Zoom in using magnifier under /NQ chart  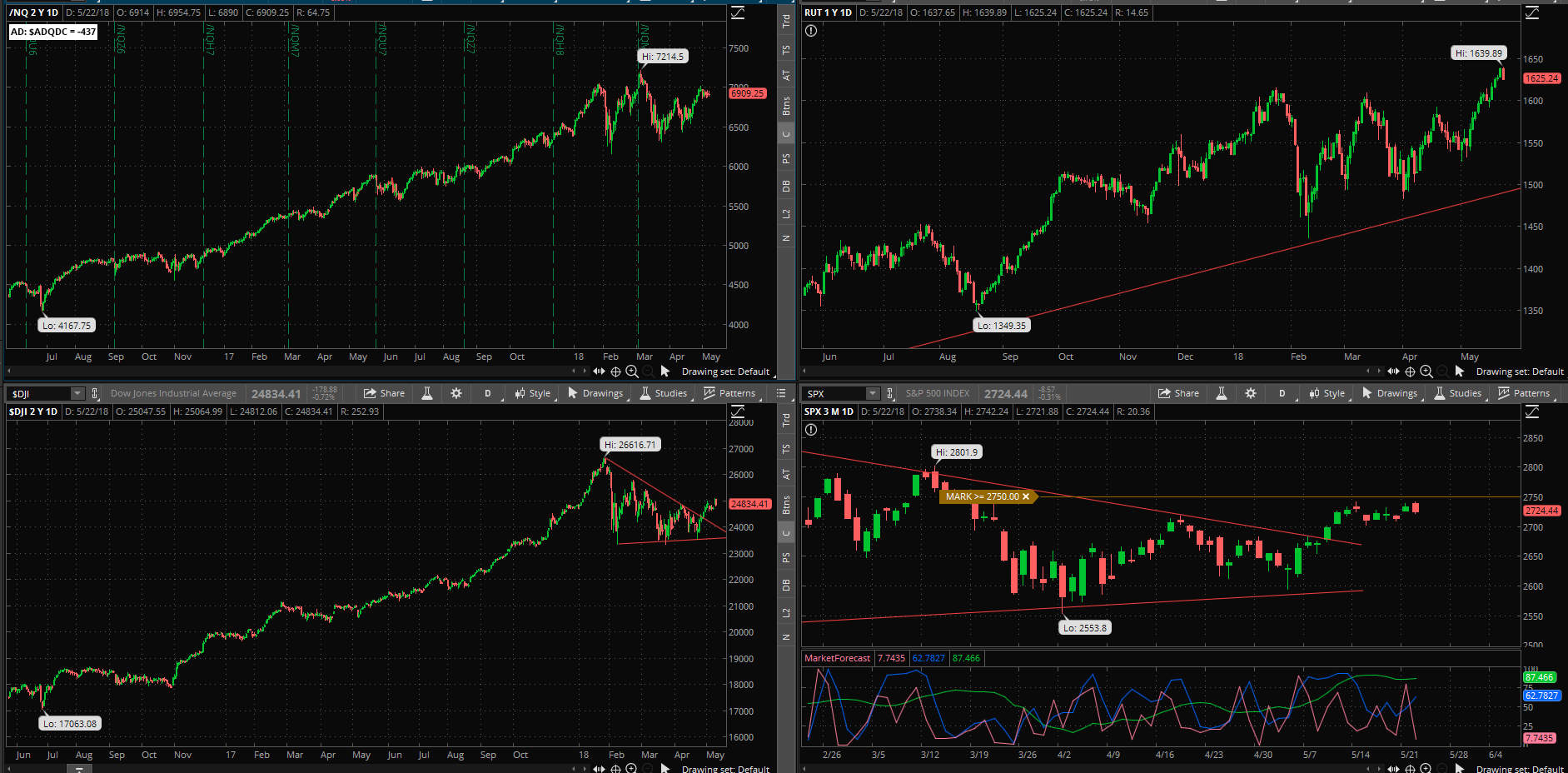pyautogui.click(x=632, y=372)
